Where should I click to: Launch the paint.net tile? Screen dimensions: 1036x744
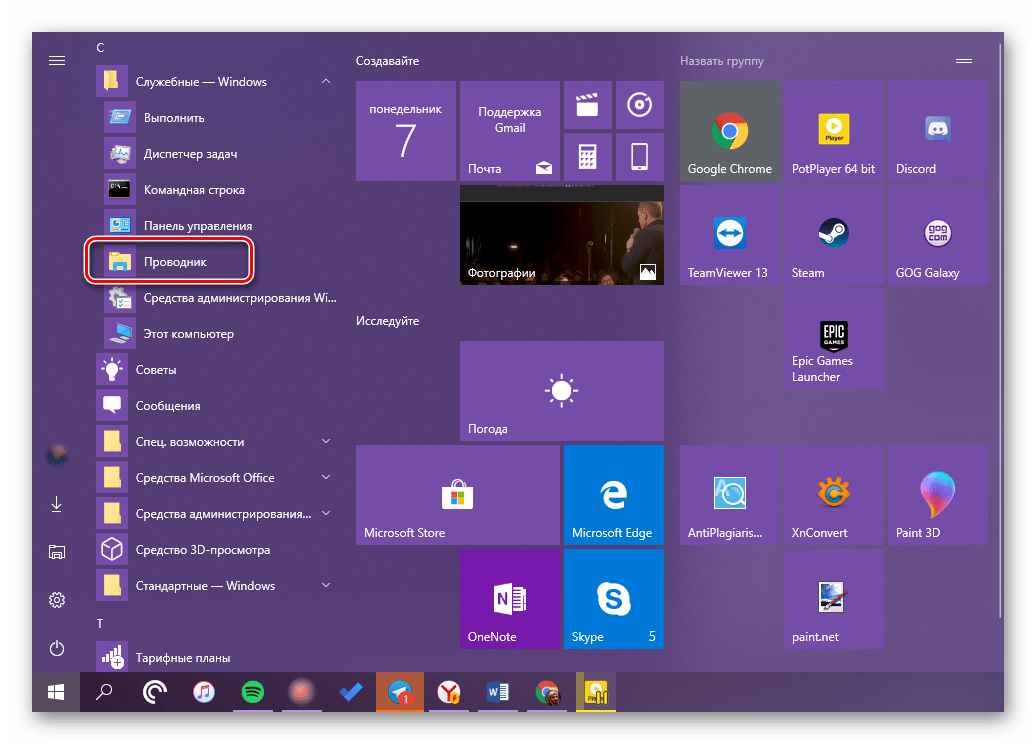point(834,599)
